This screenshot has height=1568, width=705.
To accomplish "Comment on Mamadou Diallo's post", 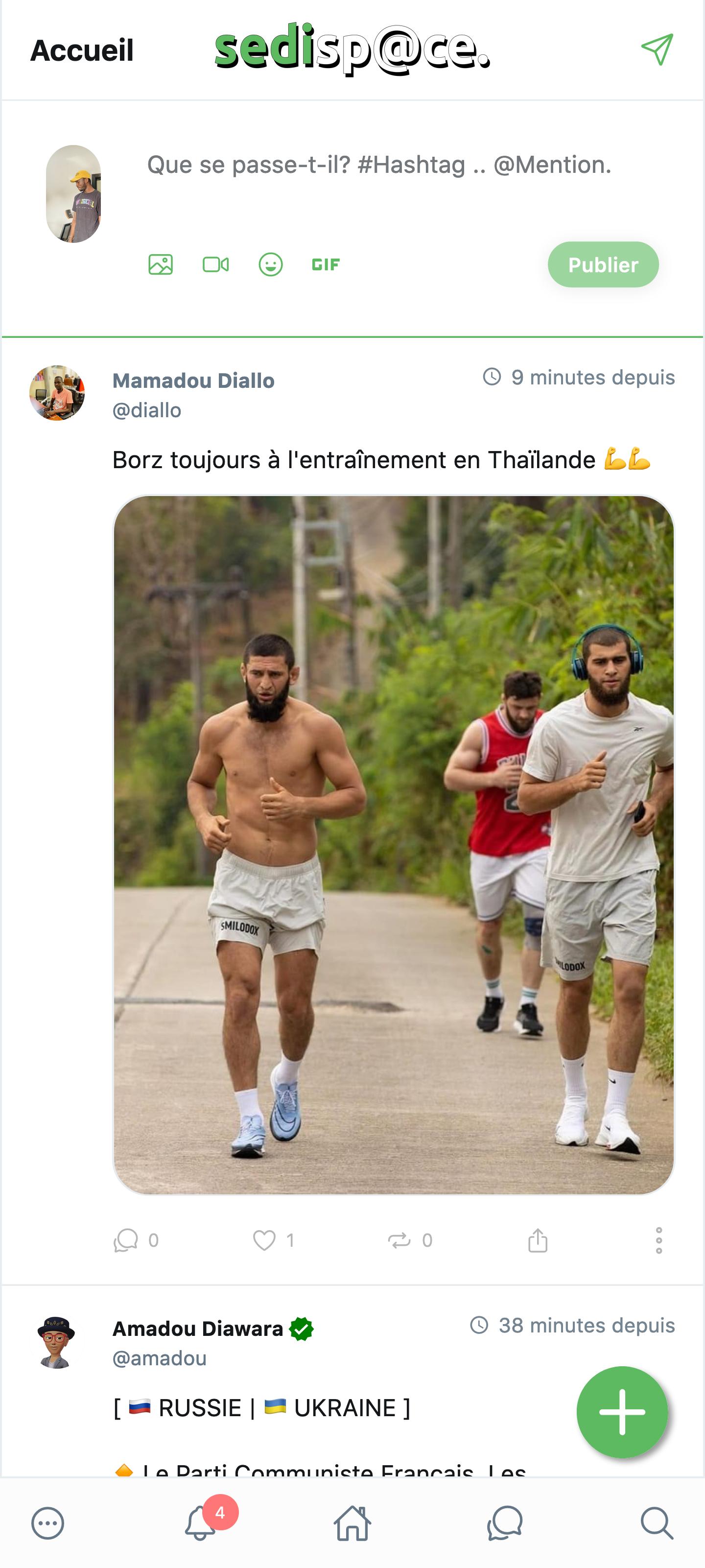I will click(126, 1240).
